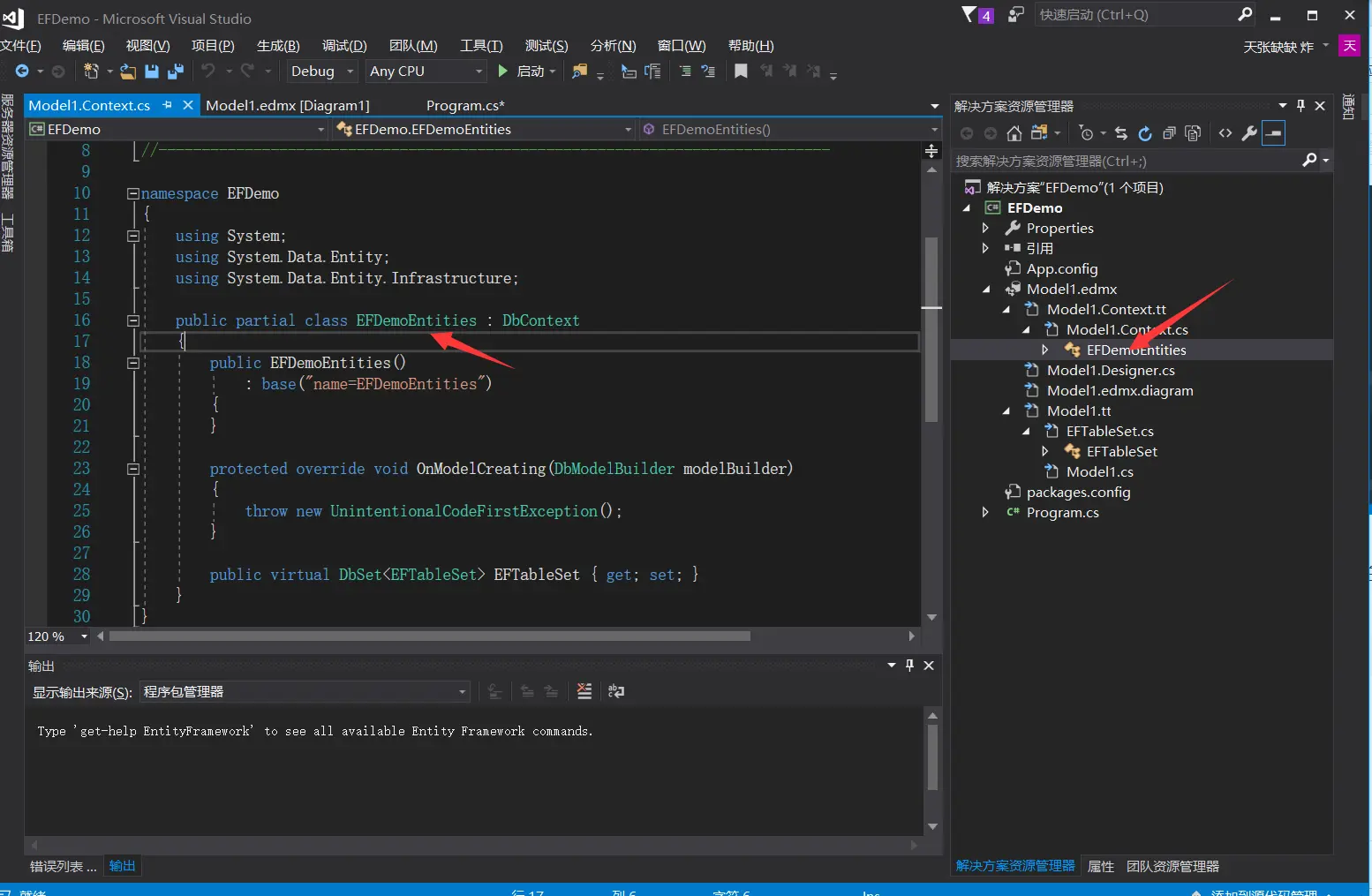Switch to the 错误列表 tab at bottom
This screenshot has width=1372, height=896.
coord(63,866)
